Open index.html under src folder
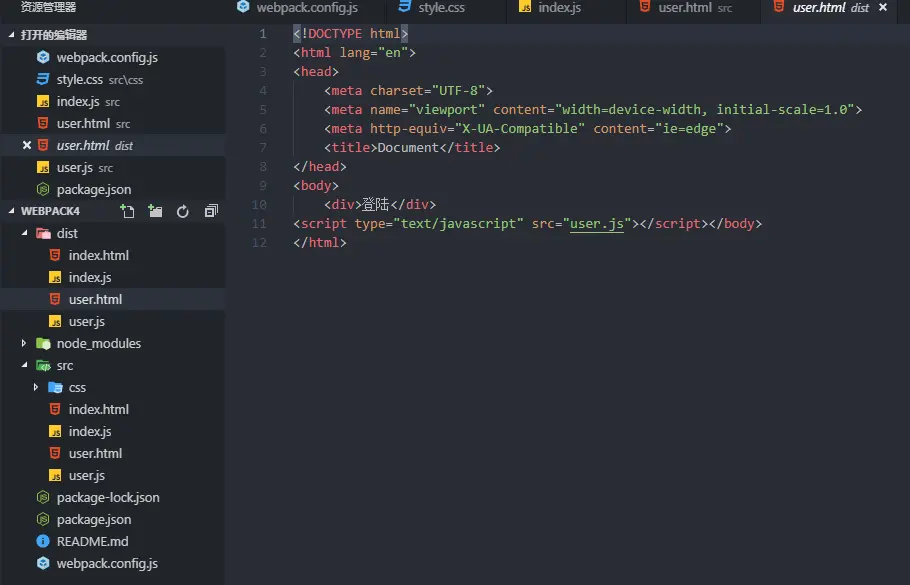 (113, 410)
